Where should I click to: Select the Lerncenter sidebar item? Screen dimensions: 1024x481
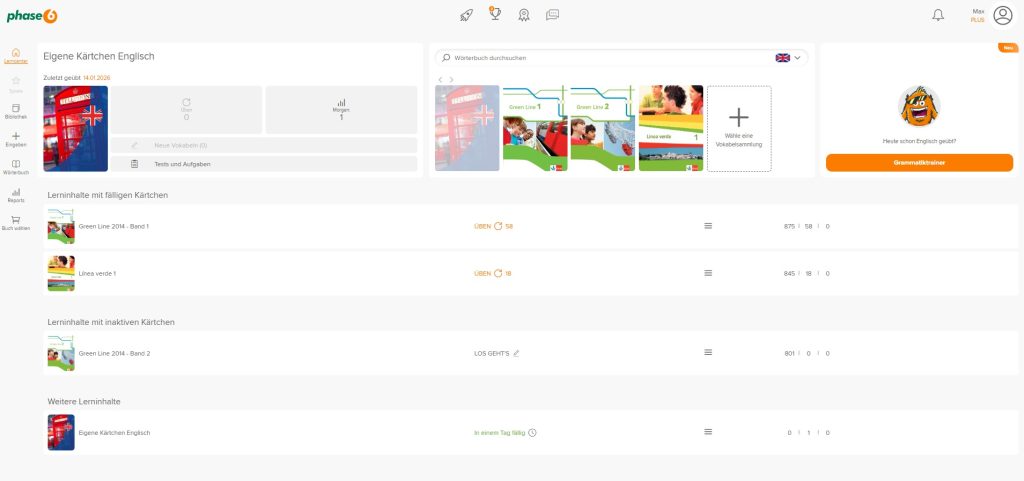click(x=15, y=56)
